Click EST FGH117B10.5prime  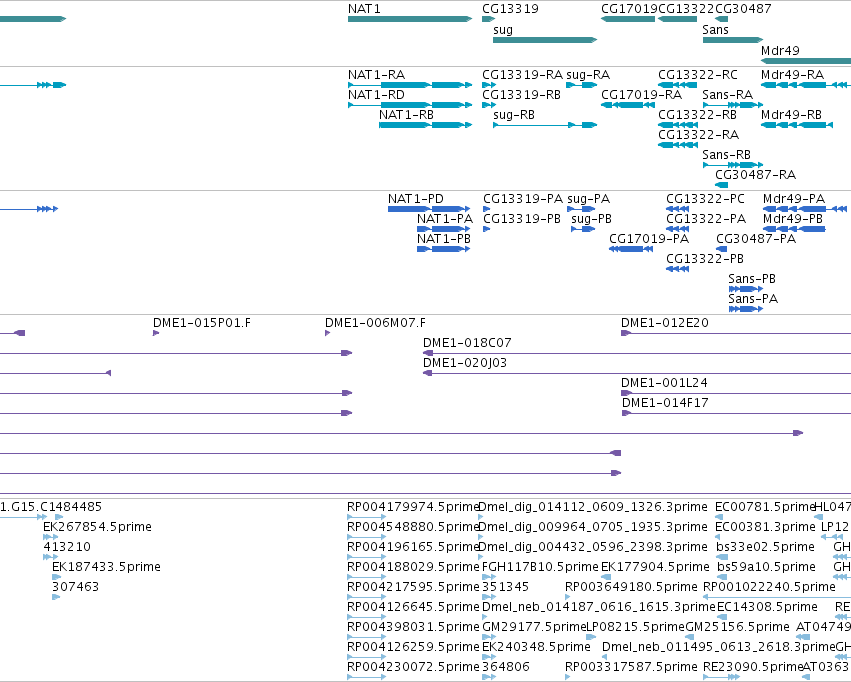coord(489,577)
